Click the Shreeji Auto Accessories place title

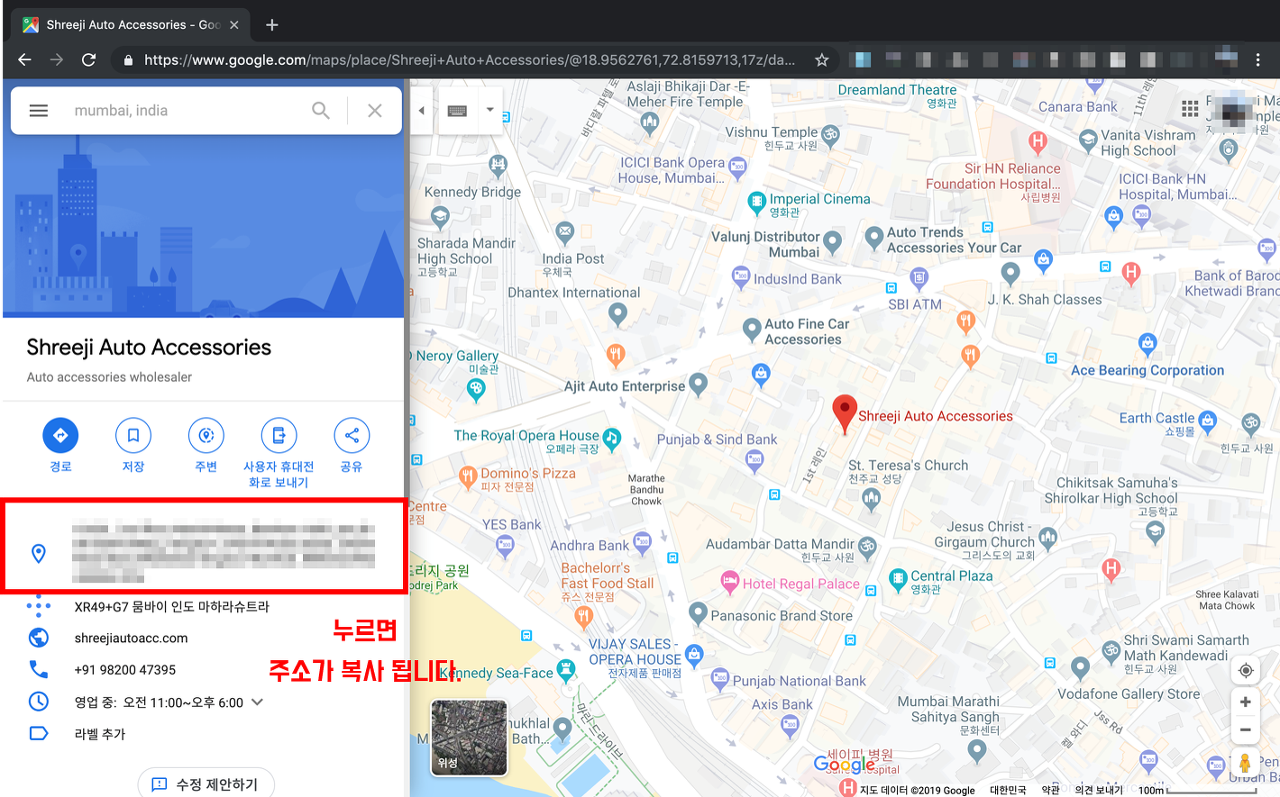[x=149, y=348]
